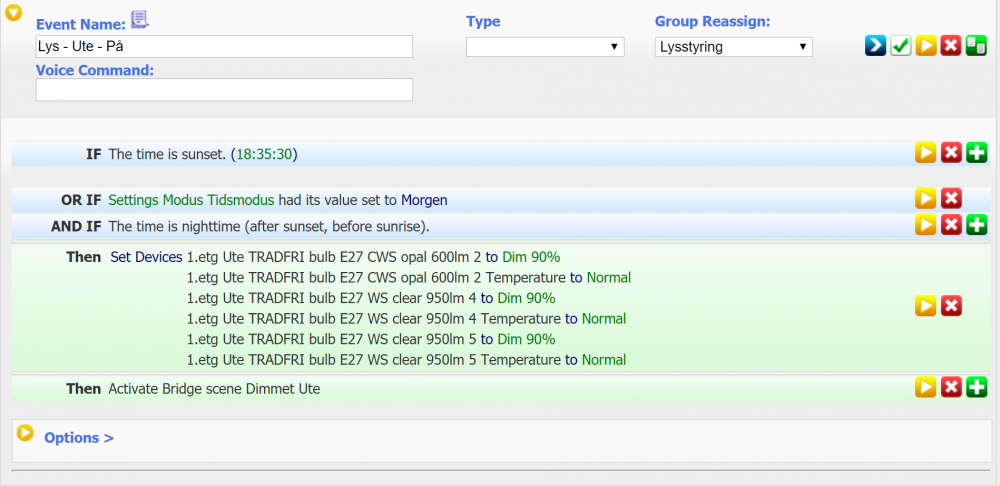The image size is (1000, 486).
Task: Click the Settings Modus Tidsmodus link
Action: pyautogui.click(x=190, y=200)
